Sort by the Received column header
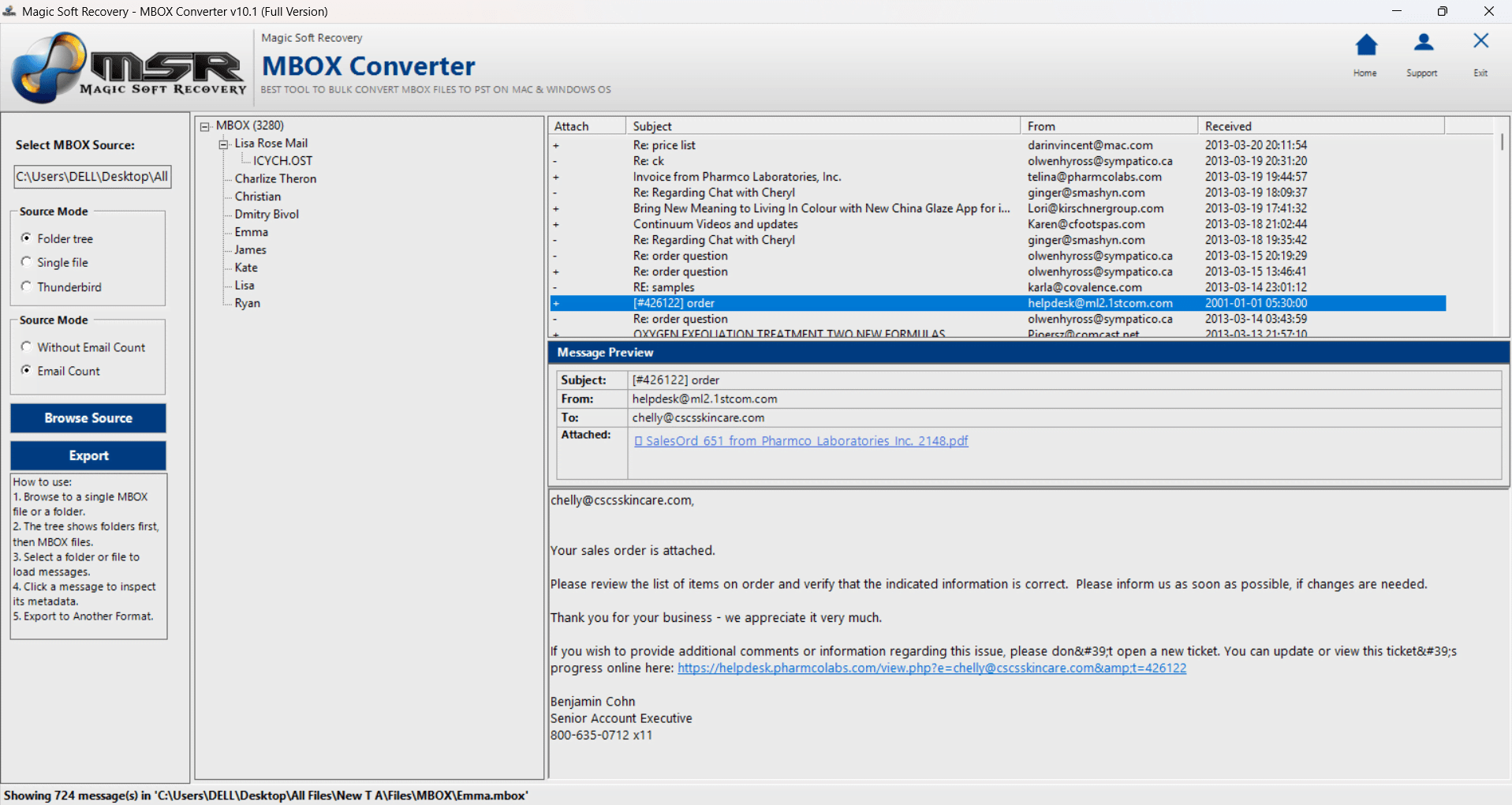This screenshot has height=805, width=1512. pos(1321,126)
